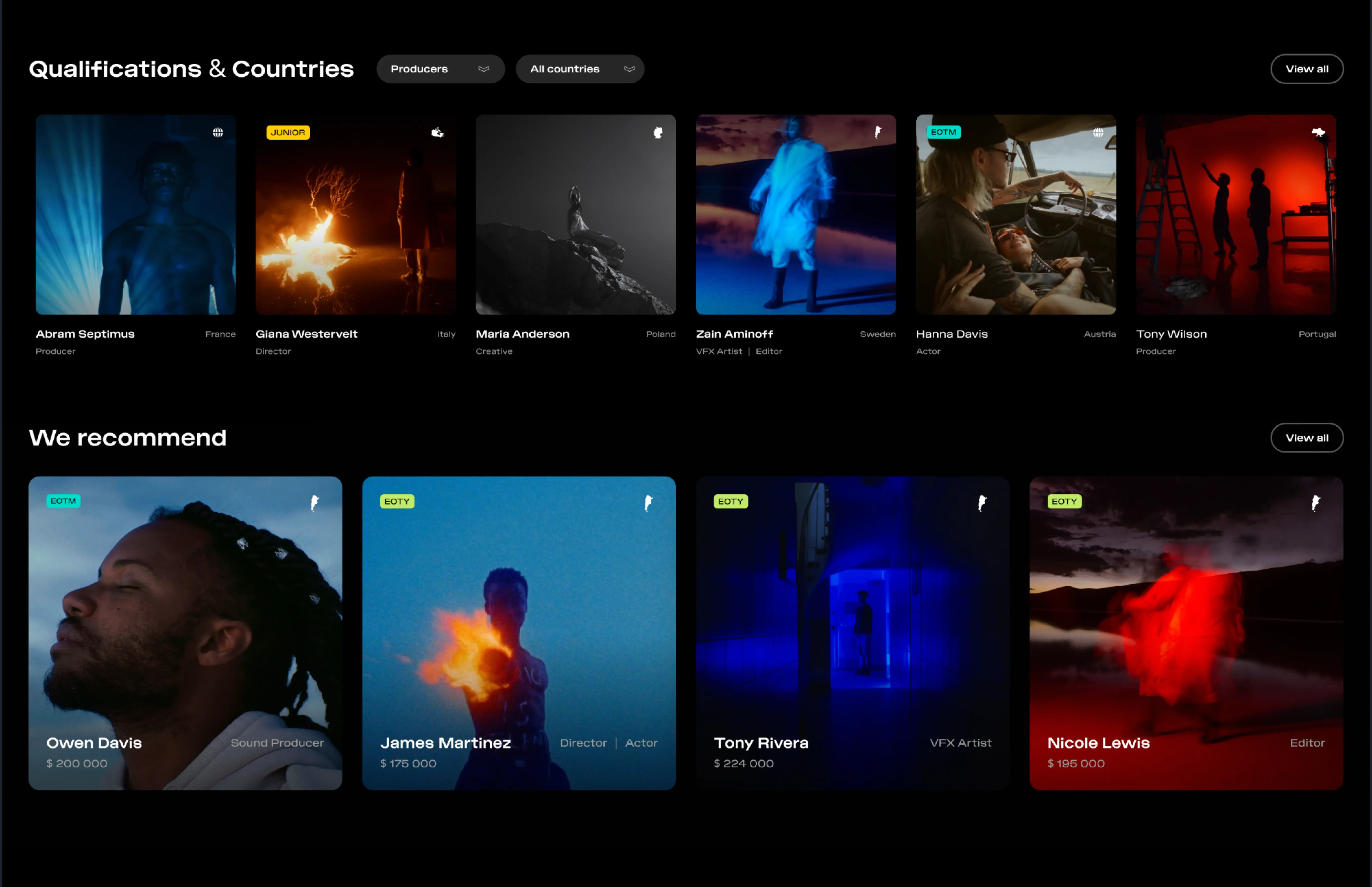
Task: Click the Creative role under Maria Anderson
Action: pyautogui.click(x=494, y=351)
